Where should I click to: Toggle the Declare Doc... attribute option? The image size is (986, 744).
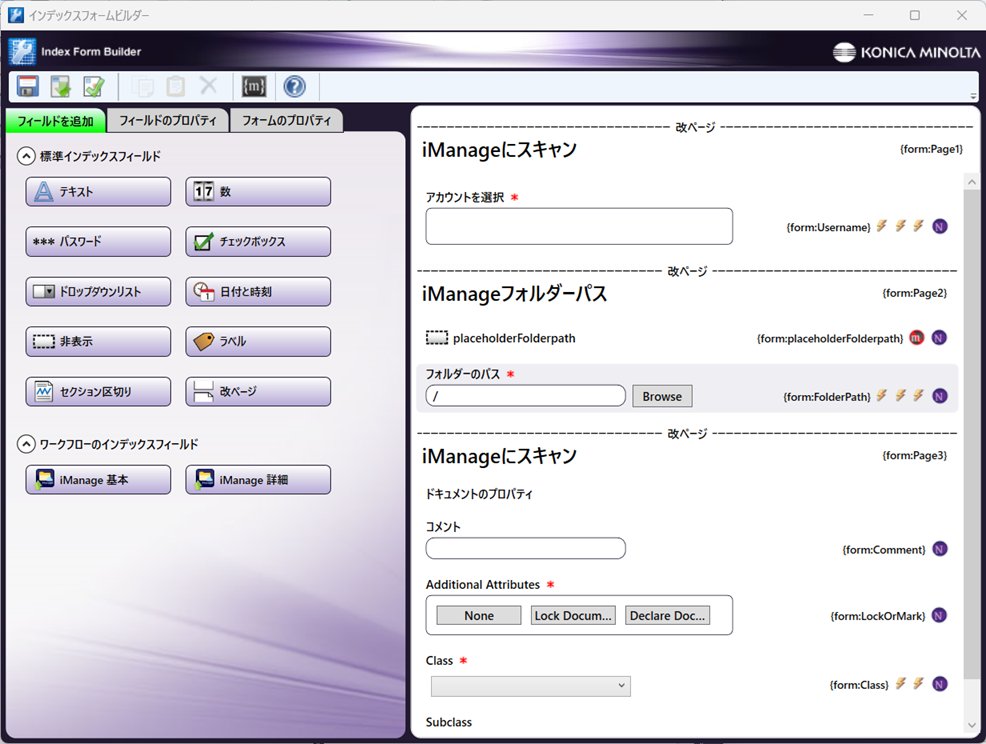coord(666,615)
